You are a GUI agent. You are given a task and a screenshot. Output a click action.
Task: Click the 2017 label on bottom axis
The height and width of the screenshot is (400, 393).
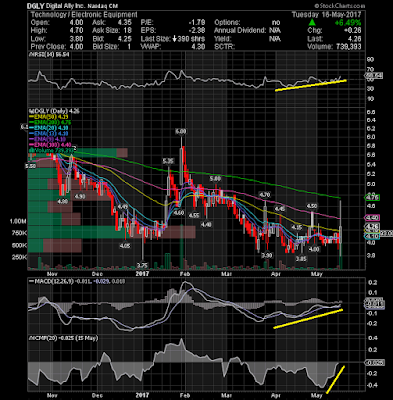click(x=143, y=395)
